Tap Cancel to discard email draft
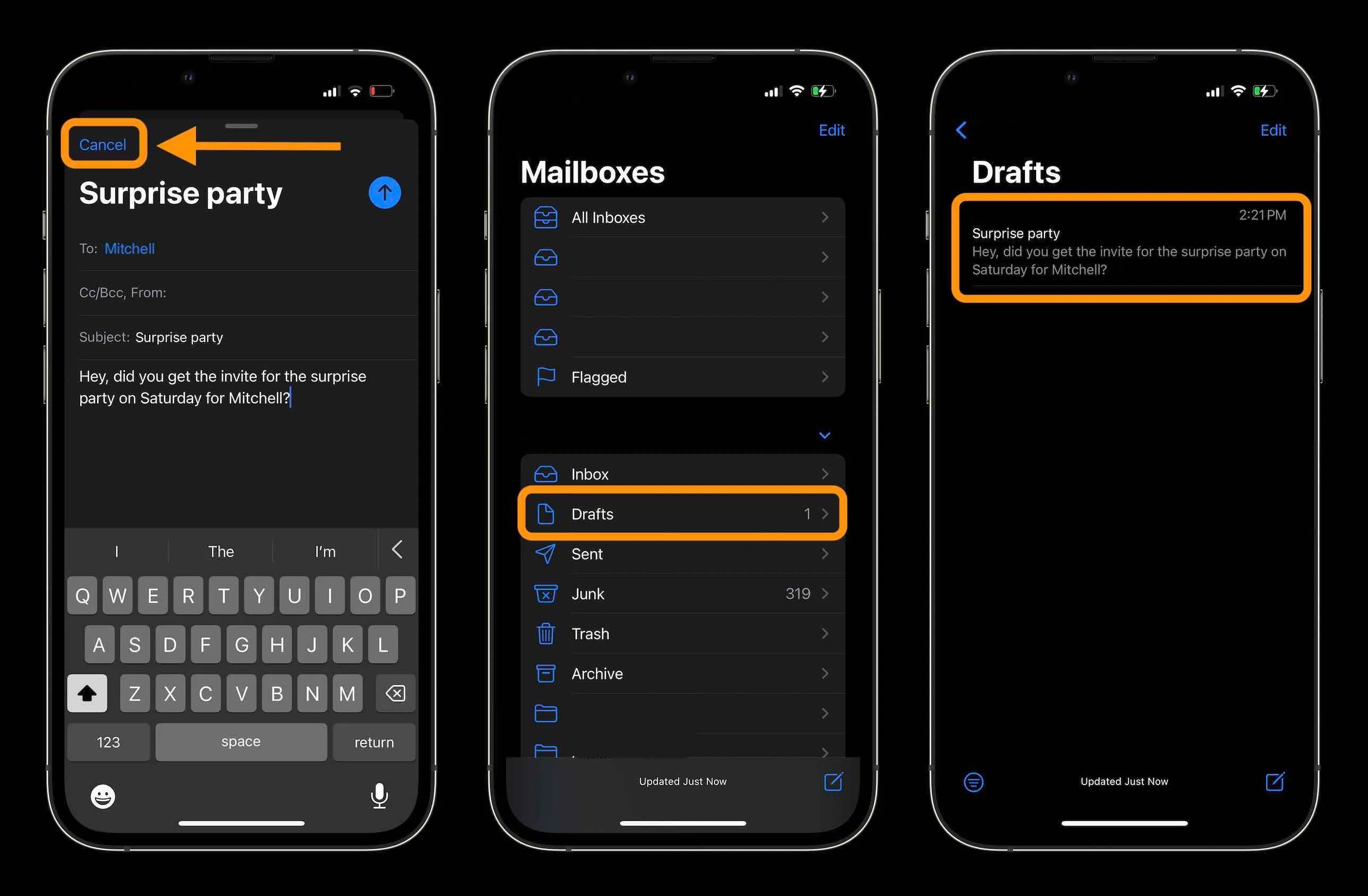 pyautogui.click(x=102, y=143)
